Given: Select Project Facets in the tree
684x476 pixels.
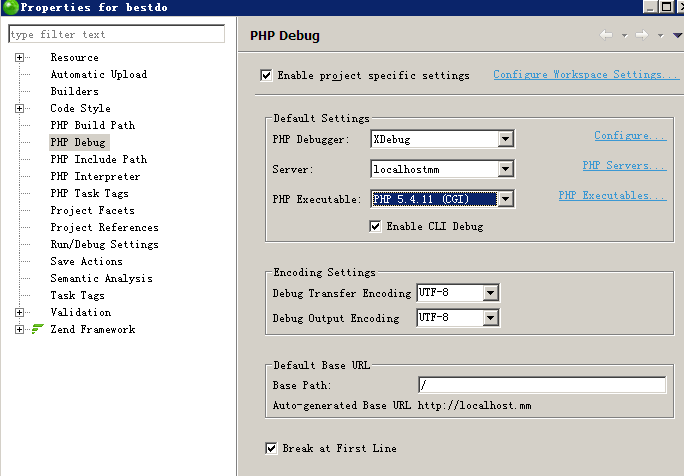Looking at the screenshot, I should pyautogui.click(x=92, y=210).
